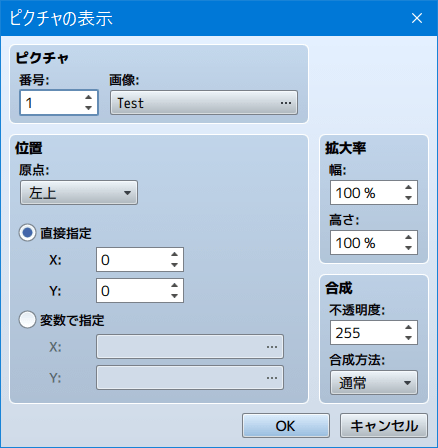Close the ピクチャの表示 dialog
Image resolution: width=438 pixels, height=448 pixels.
[417, 18]
